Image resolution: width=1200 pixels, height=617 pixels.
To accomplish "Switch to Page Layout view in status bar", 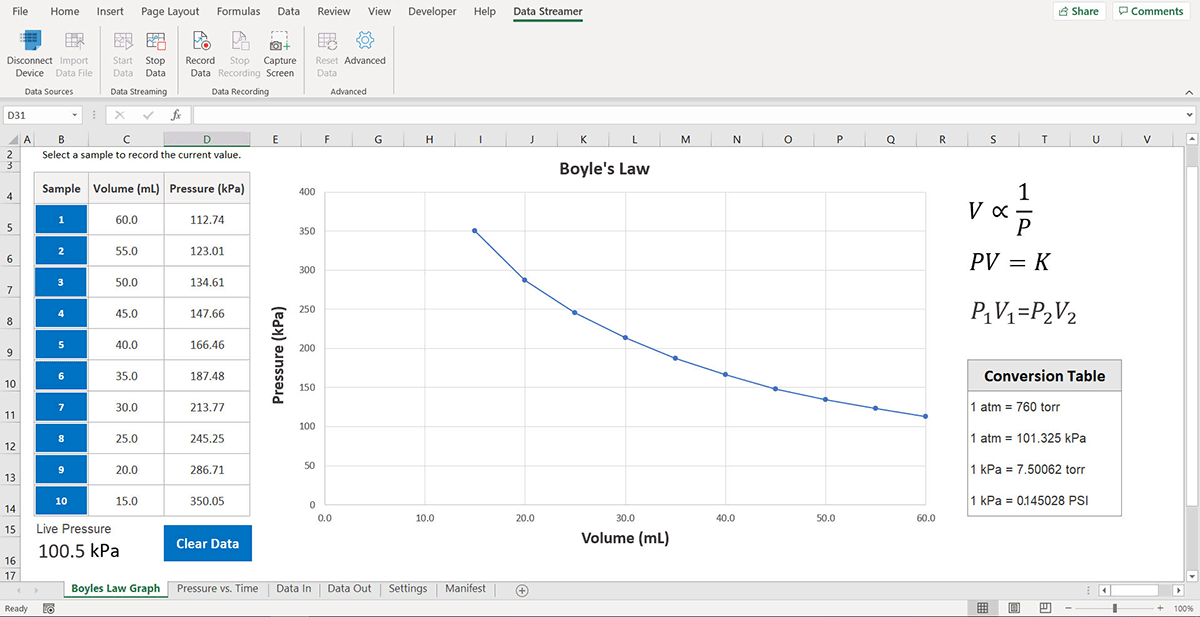I will pyautogui.click(x=1014, y=608).
